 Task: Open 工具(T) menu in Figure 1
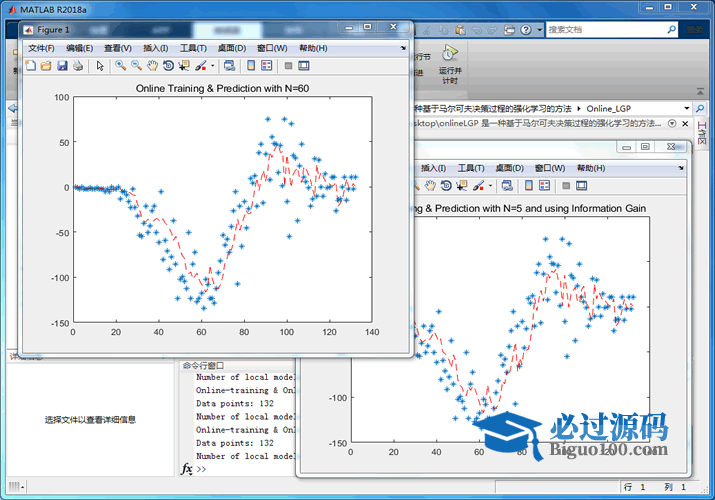193,48
